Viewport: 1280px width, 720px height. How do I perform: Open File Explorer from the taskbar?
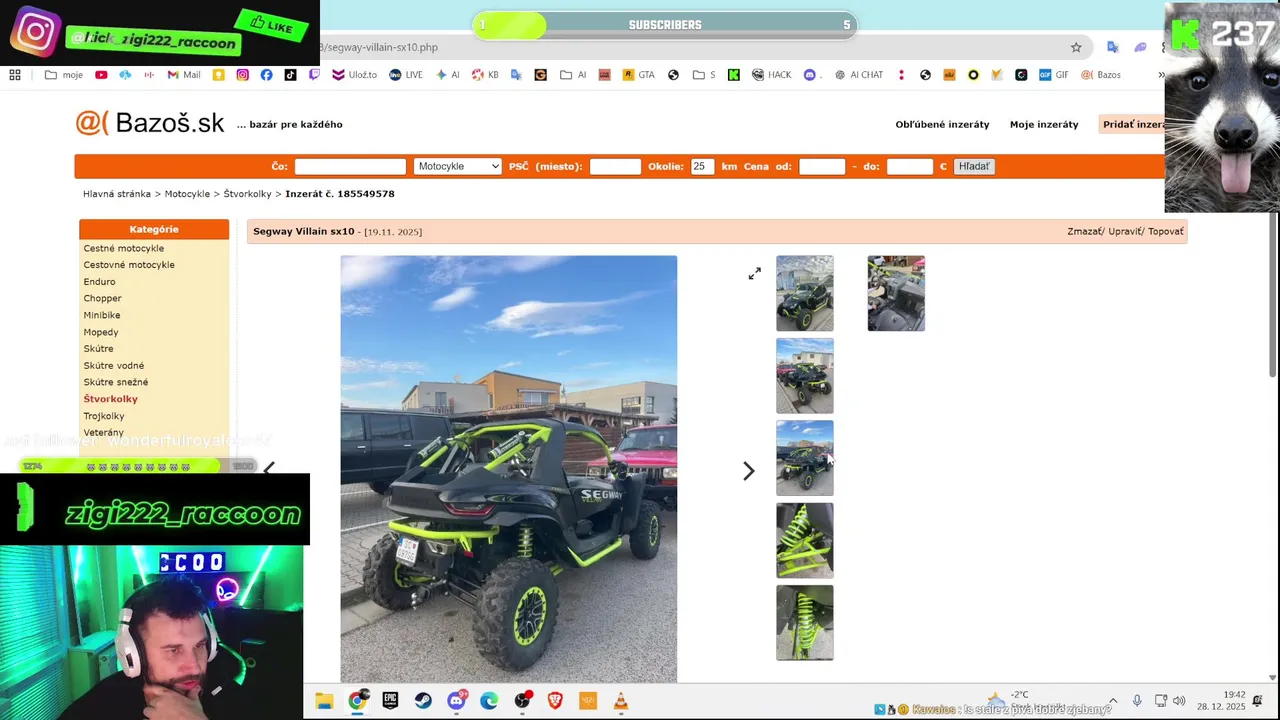[x=324, y=701]
